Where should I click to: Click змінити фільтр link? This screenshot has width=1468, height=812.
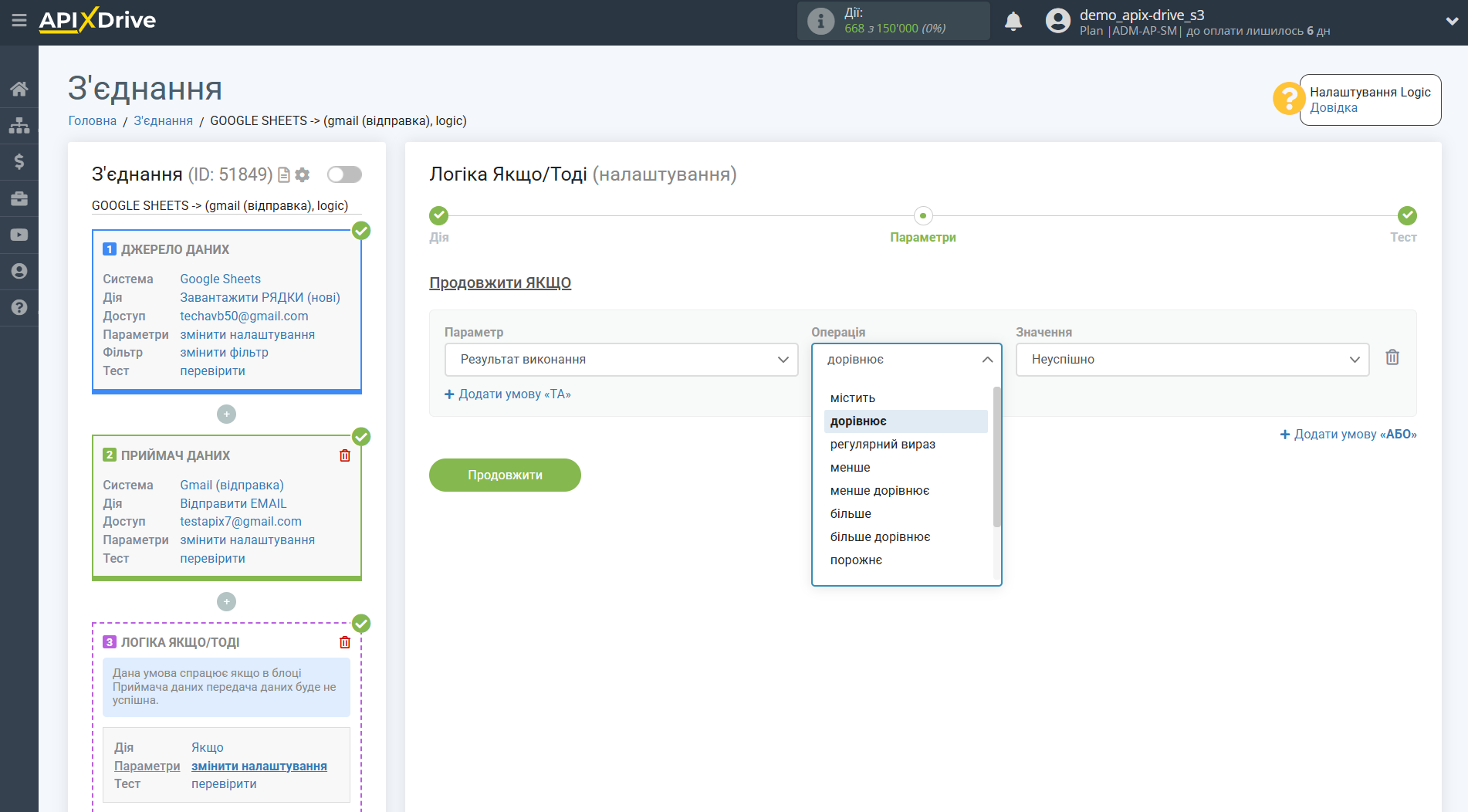(x=224, y=353)
